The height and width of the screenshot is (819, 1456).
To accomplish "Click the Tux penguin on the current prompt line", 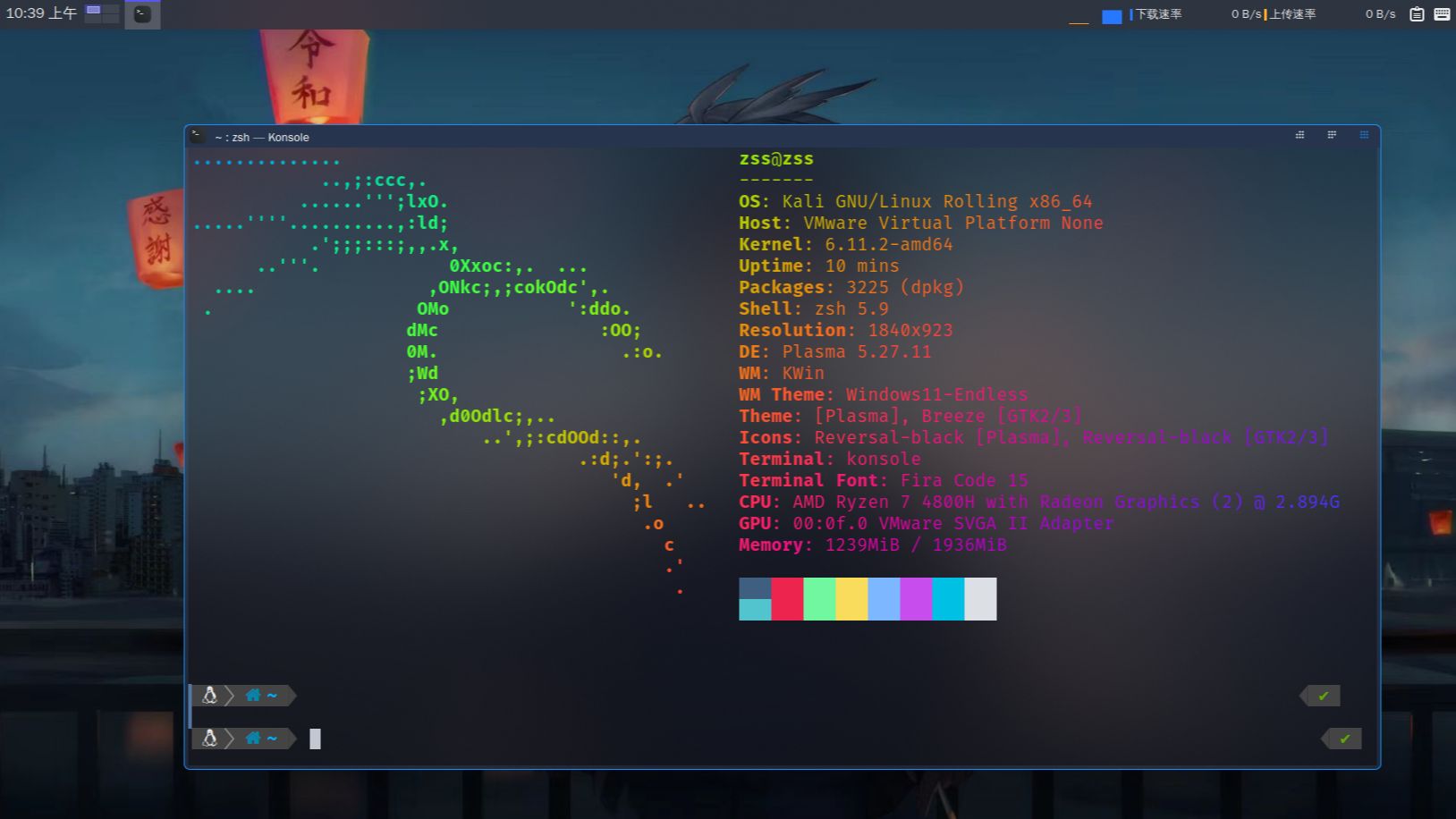I will (x=210, y=739).
